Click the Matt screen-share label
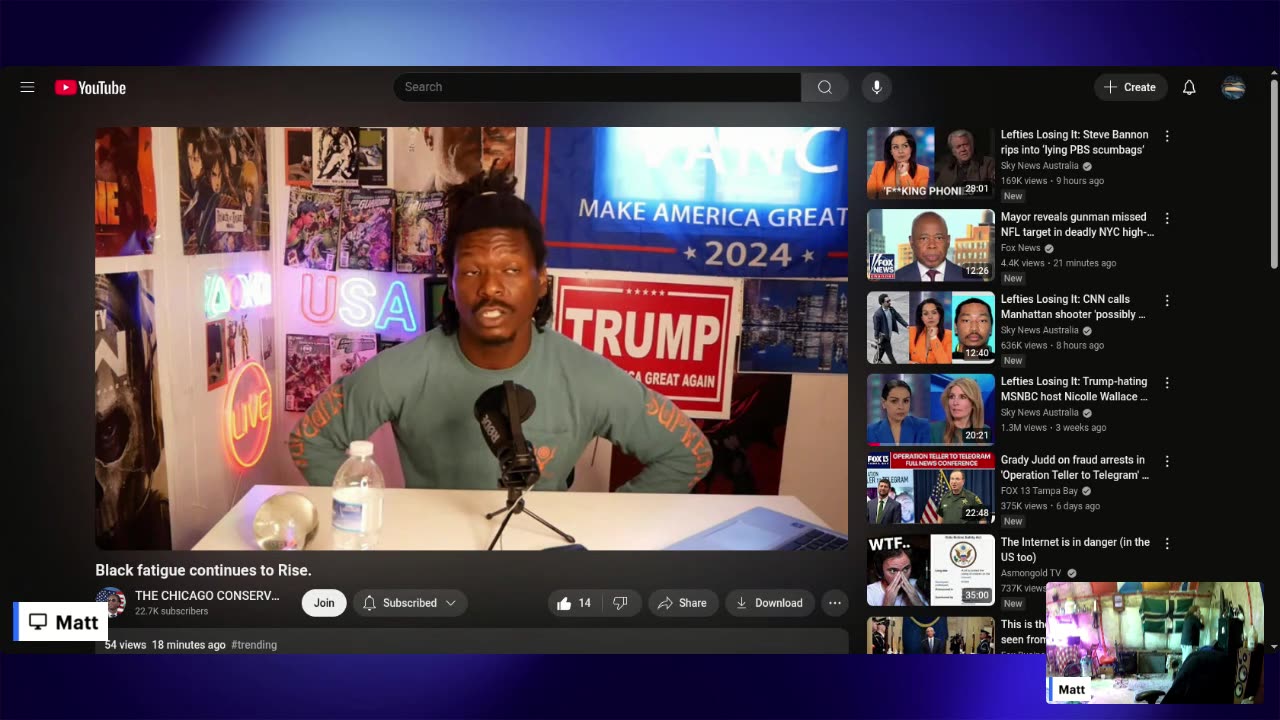The width and height of the screenshot is (1280, 720). click(x=62, y=622)
